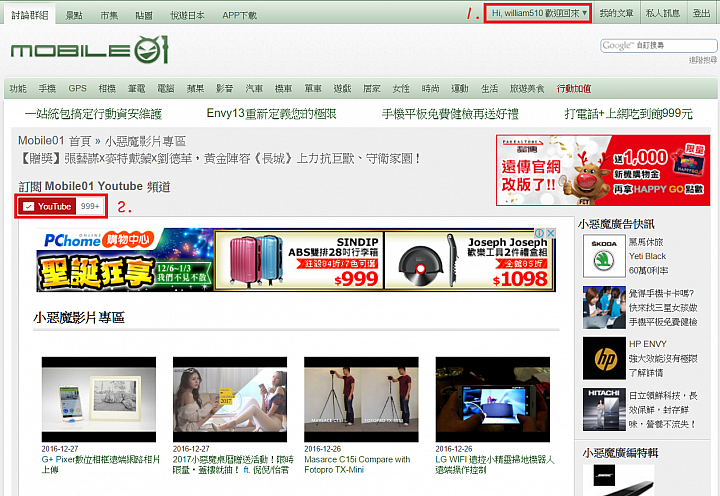Image resolution: width=720 pixels, height=496 pixels.
Task: Open the 居家 category menu
Action: click(371, 88)
